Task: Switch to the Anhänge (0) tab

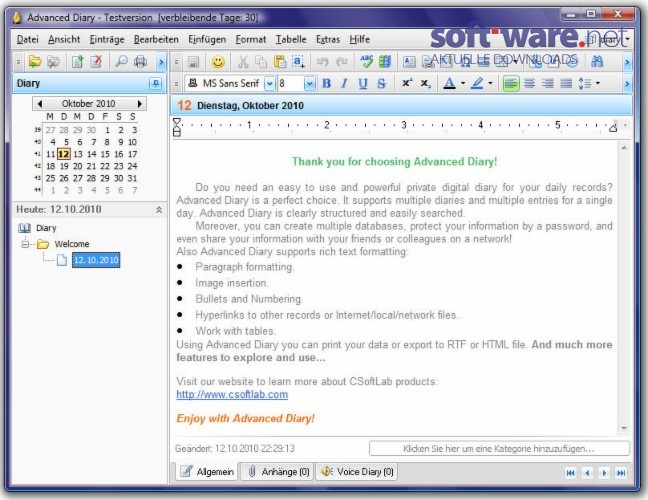Action: tap(279, 472)
